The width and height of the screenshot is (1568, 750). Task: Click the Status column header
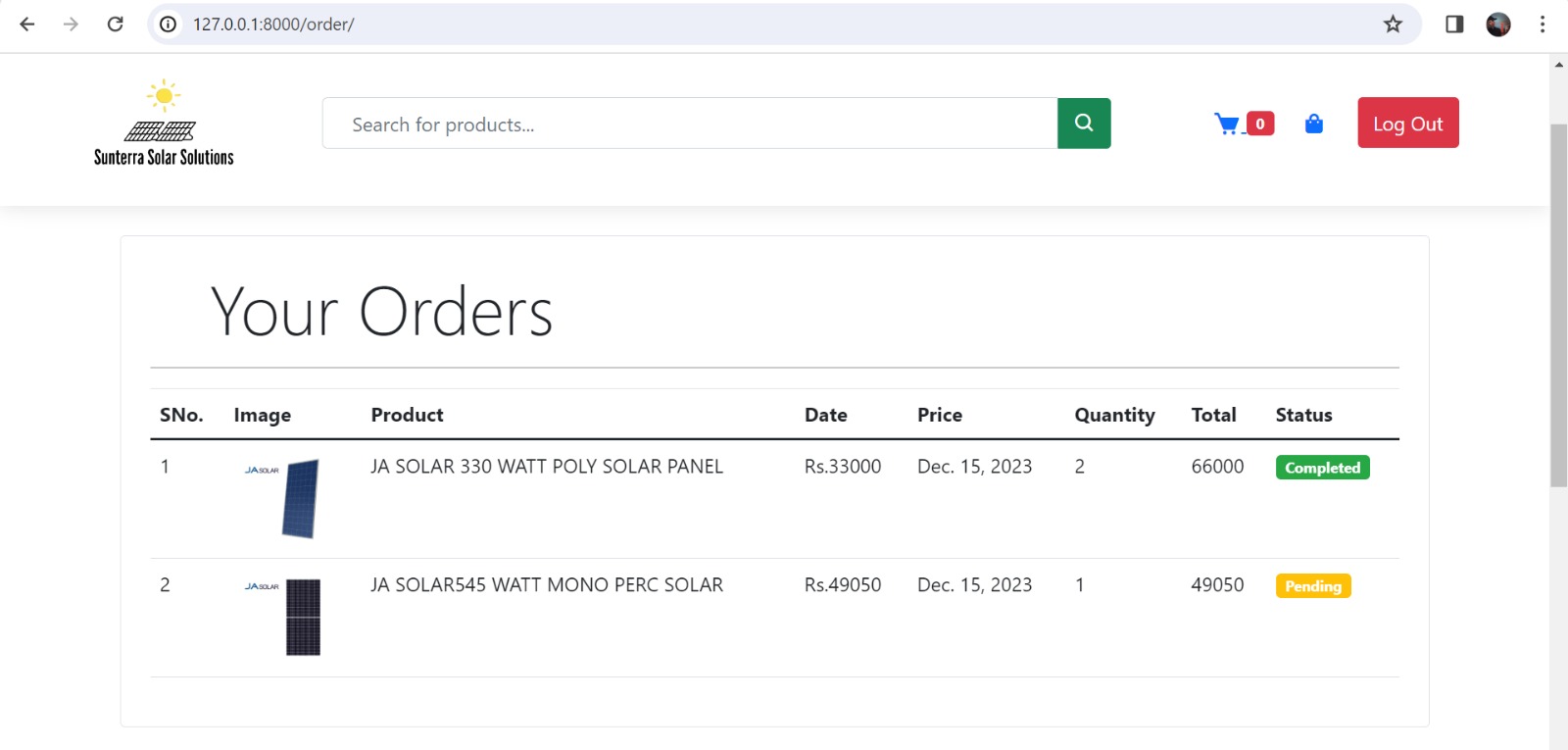(1303, 415)
